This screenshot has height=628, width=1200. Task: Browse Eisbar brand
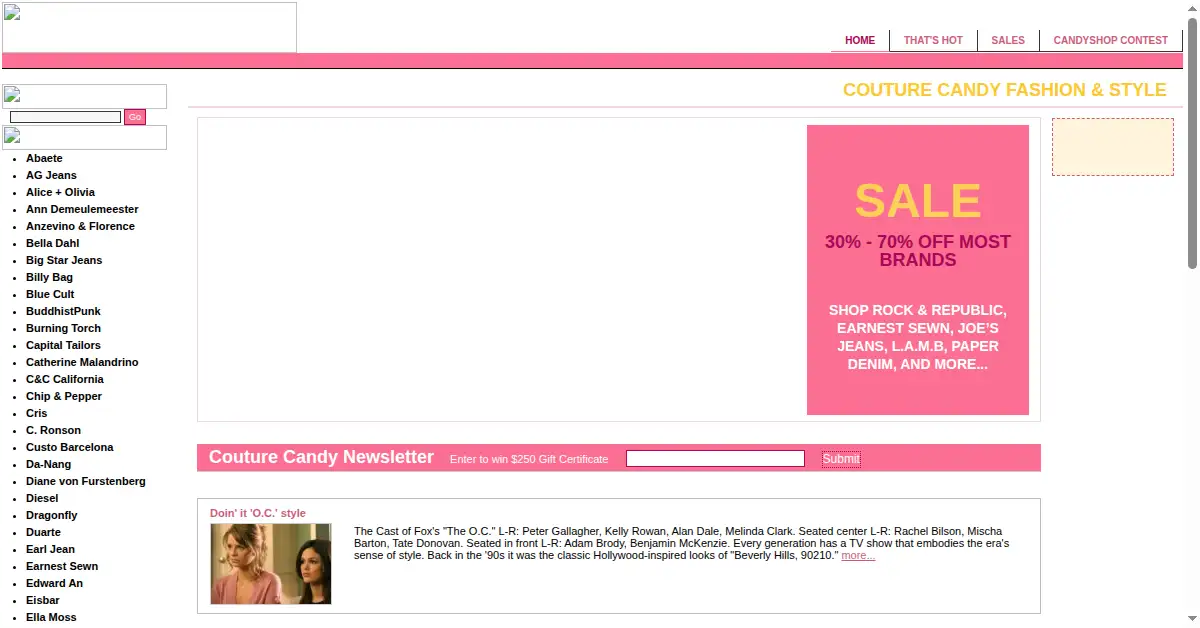pyautogui.click(x=42, y=600)
